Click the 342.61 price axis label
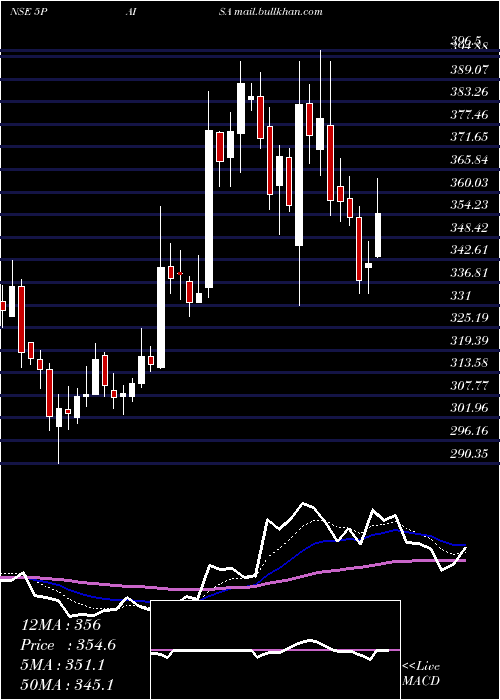Image resolution: width=500 pixels, height=700 pixels. click(x=469, y=250)
